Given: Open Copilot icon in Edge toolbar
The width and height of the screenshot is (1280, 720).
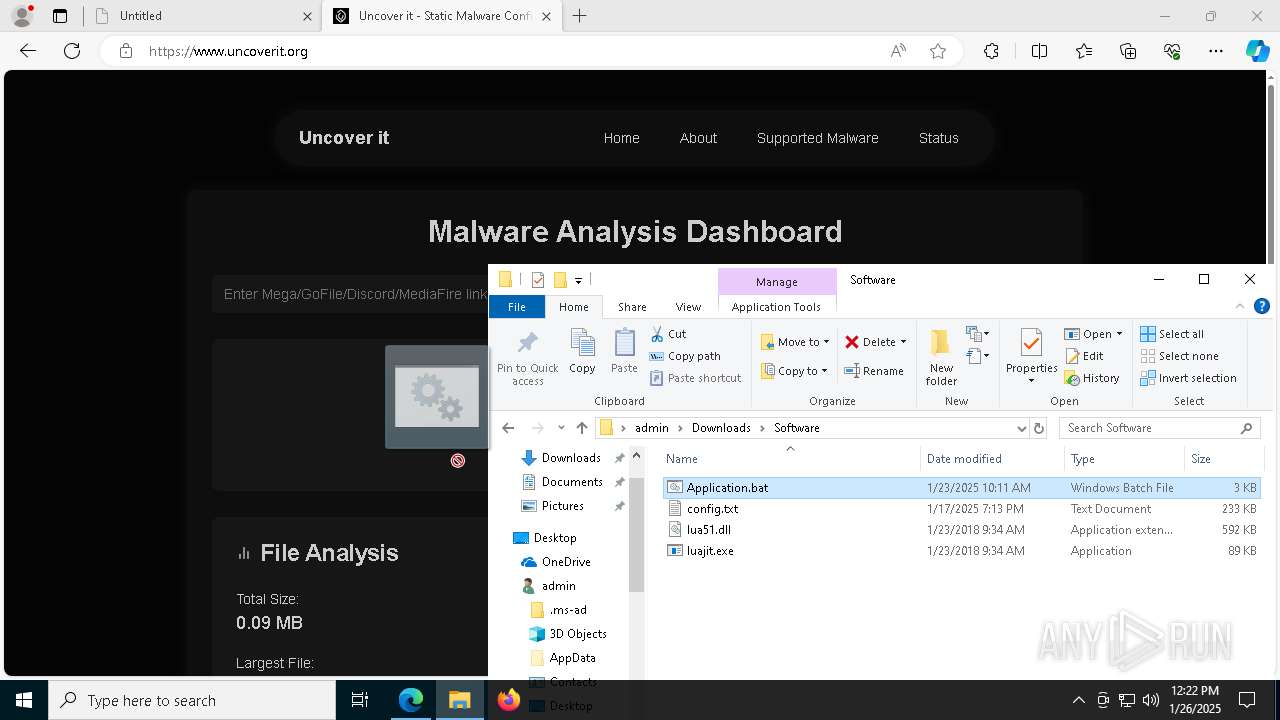Looking at the screenshot, I should 1257,51.
